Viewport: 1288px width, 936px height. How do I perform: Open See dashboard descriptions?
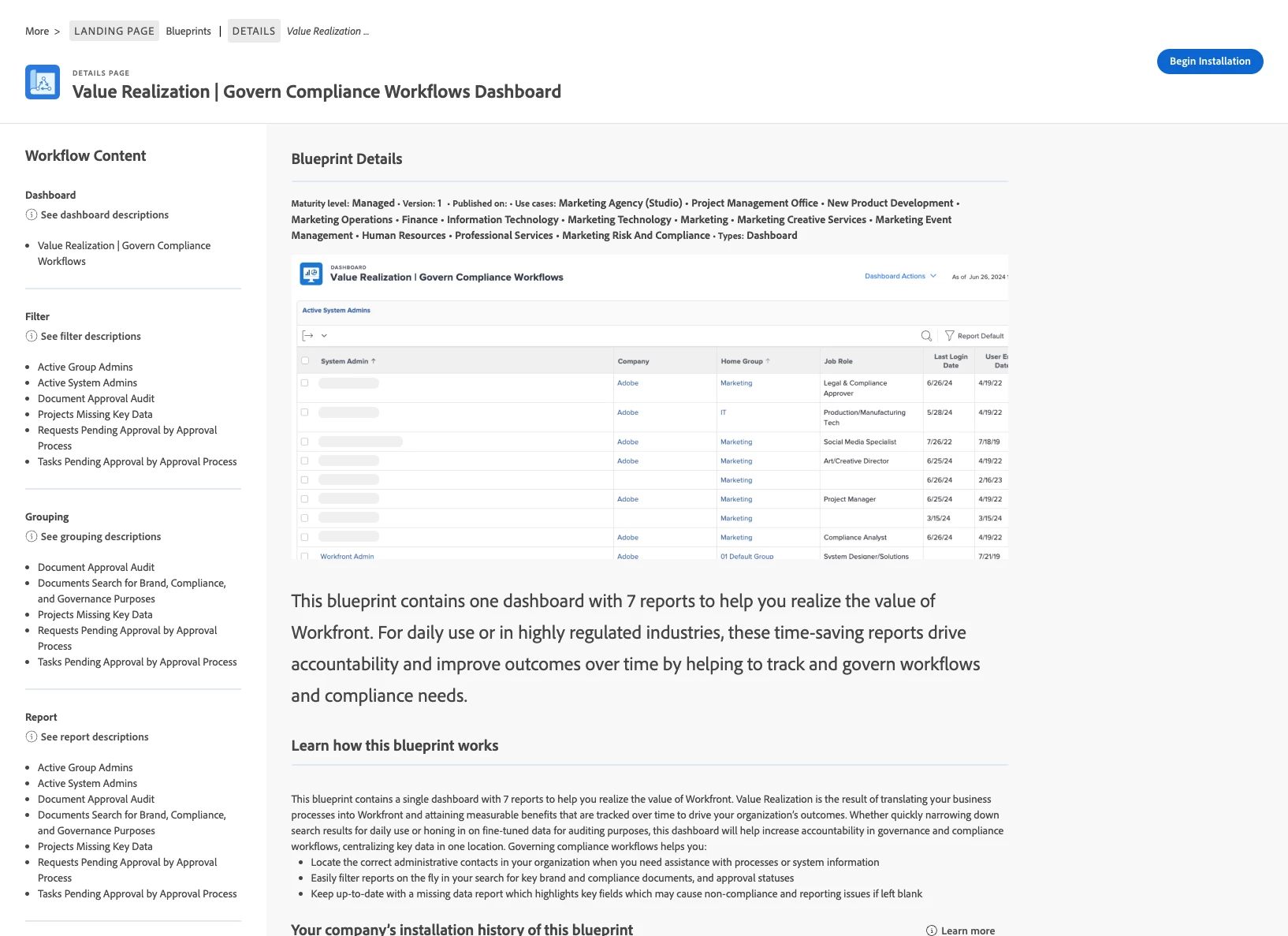coord(105,214)
